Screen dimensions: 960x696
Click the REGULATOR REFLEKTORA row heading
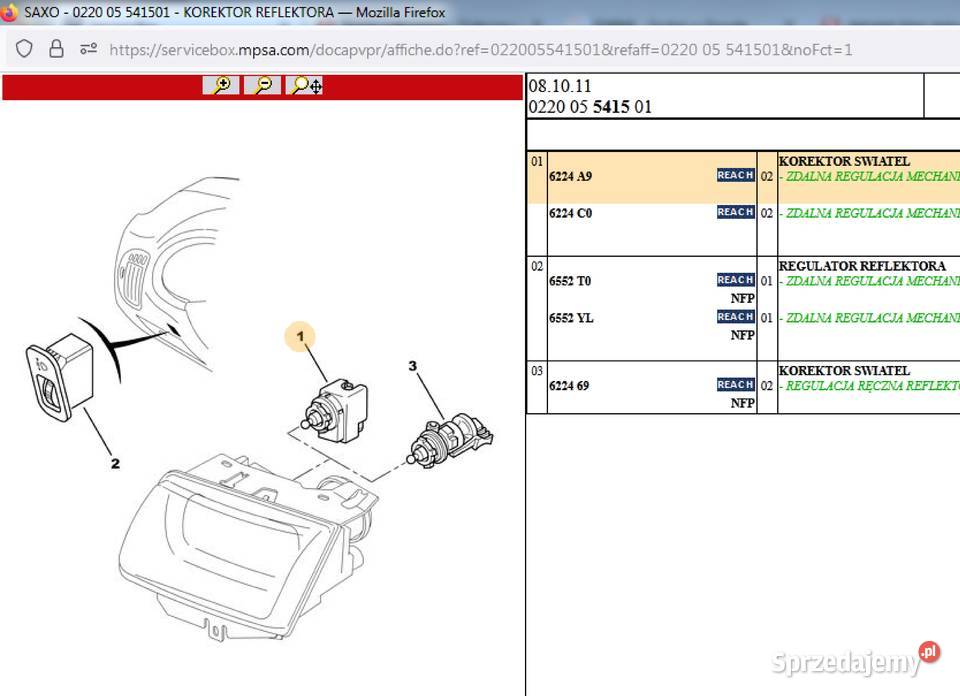[861, 266]
